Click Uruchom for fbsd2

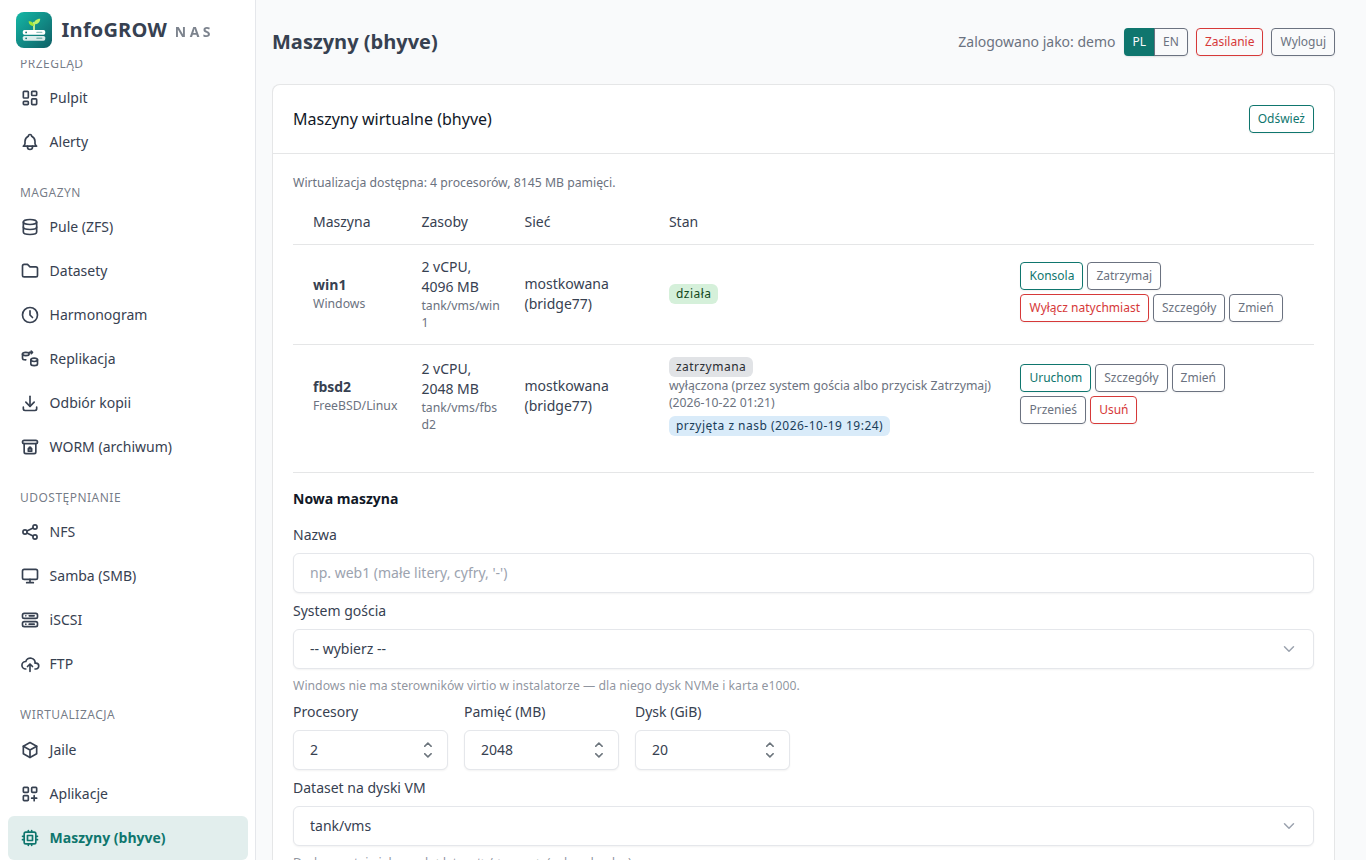[1055, 378]
